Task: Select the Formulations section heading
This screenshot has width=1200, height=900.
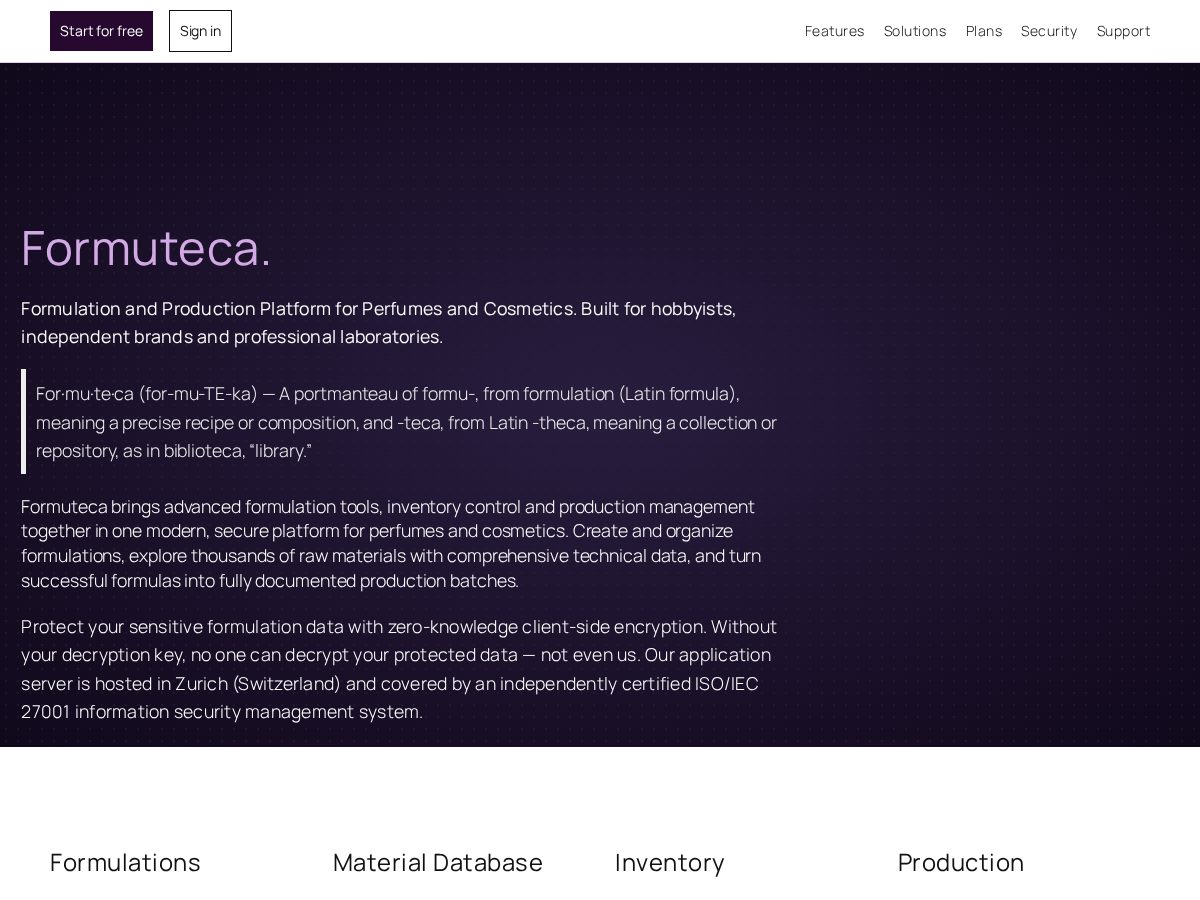Action: point(125,862)
